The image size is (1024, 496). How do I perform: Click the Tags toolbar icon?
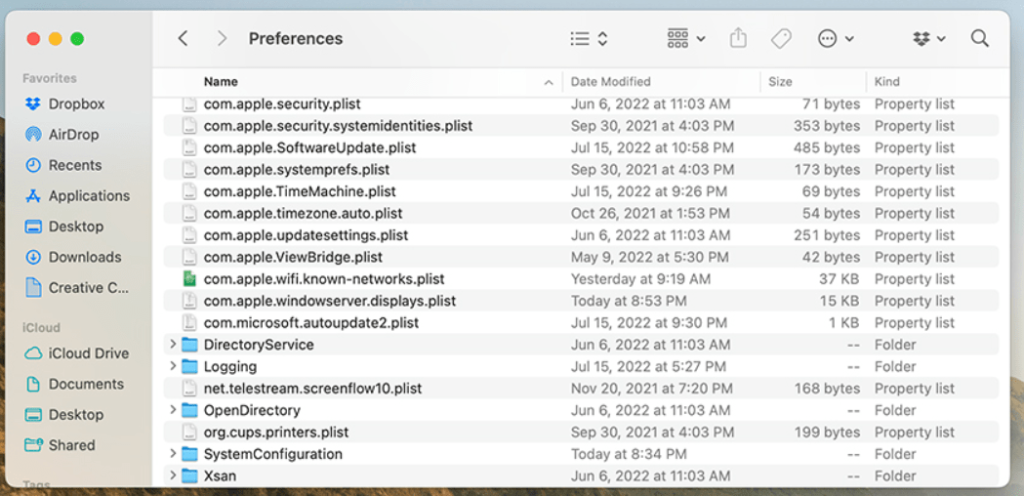click(781, 39)
